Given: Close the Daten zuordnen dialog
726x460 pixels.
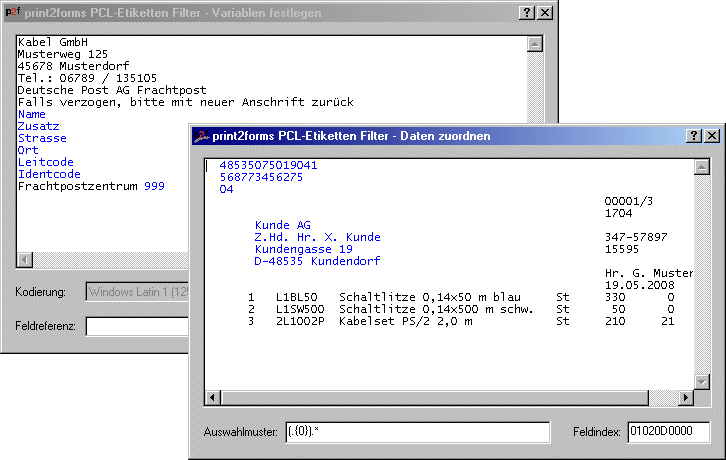Looking at the screenshot, I should coord(711,135).
